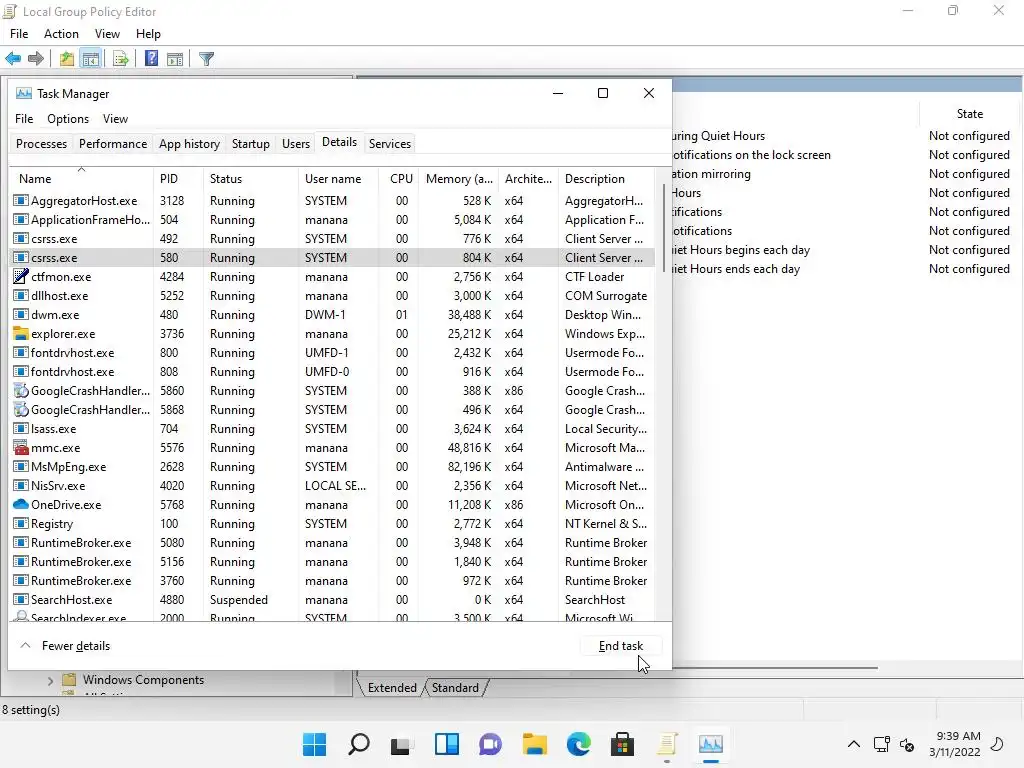1024x768 pixels.
Task: Select the dwm.exe process row
Action: tap(332, 315)
